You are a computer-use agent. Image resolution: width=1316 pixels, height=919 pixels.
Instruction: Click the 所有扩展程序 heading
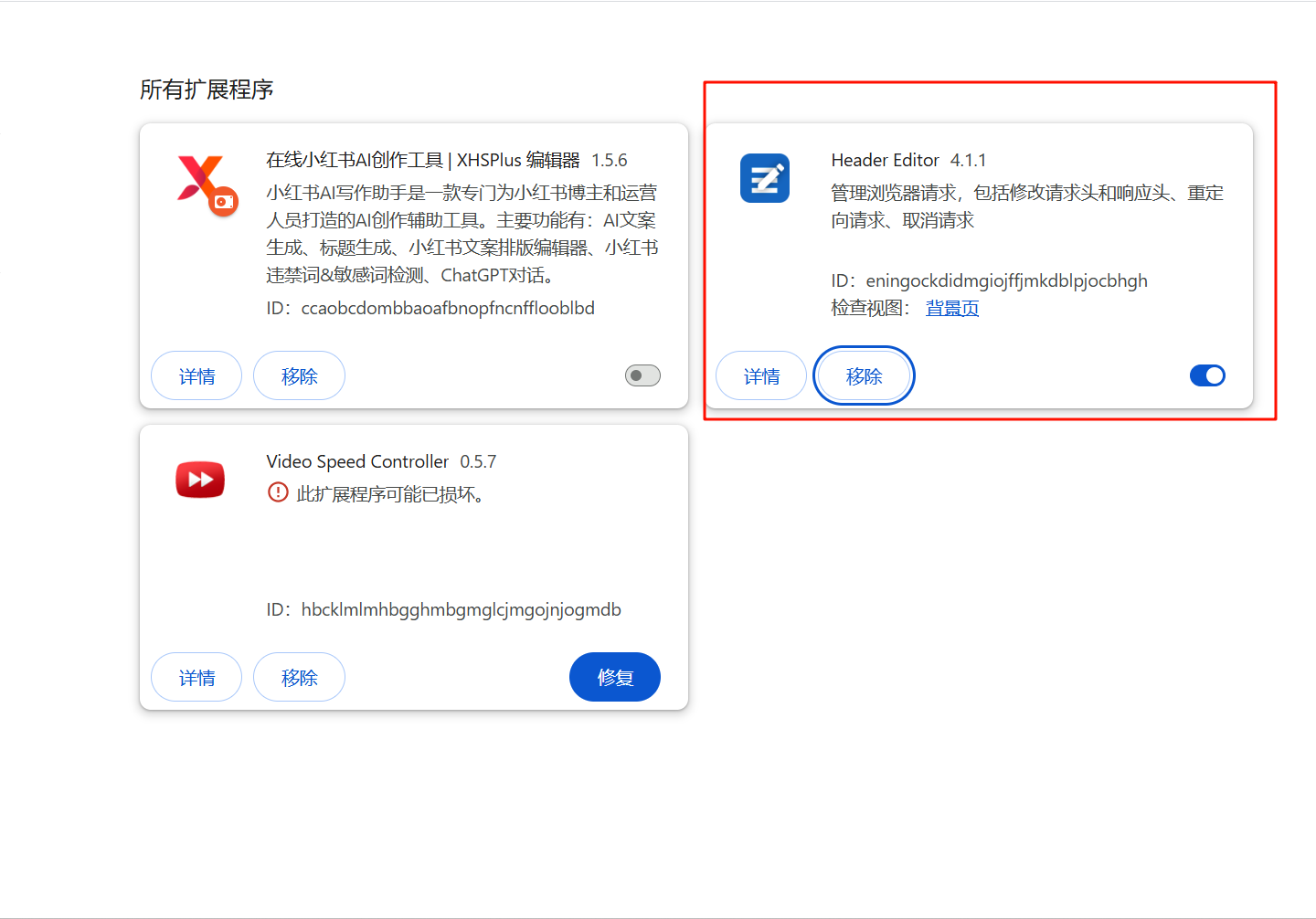(x=207, y=90)
